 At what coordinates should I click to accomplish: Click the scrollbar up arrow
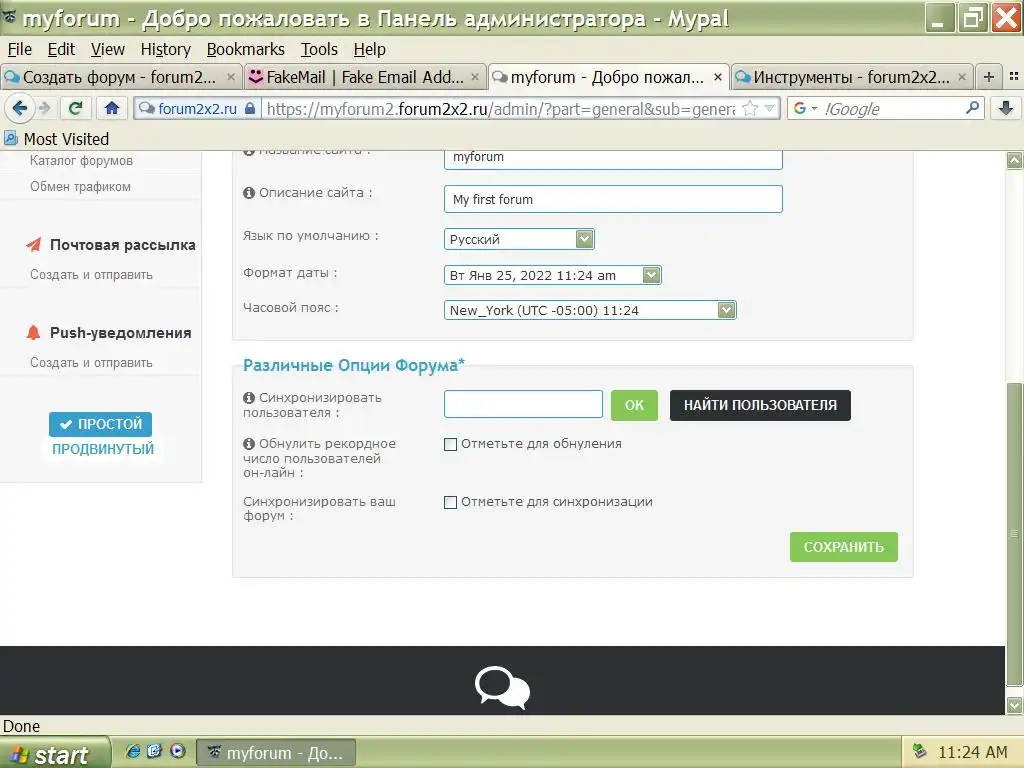[1014, 161]
